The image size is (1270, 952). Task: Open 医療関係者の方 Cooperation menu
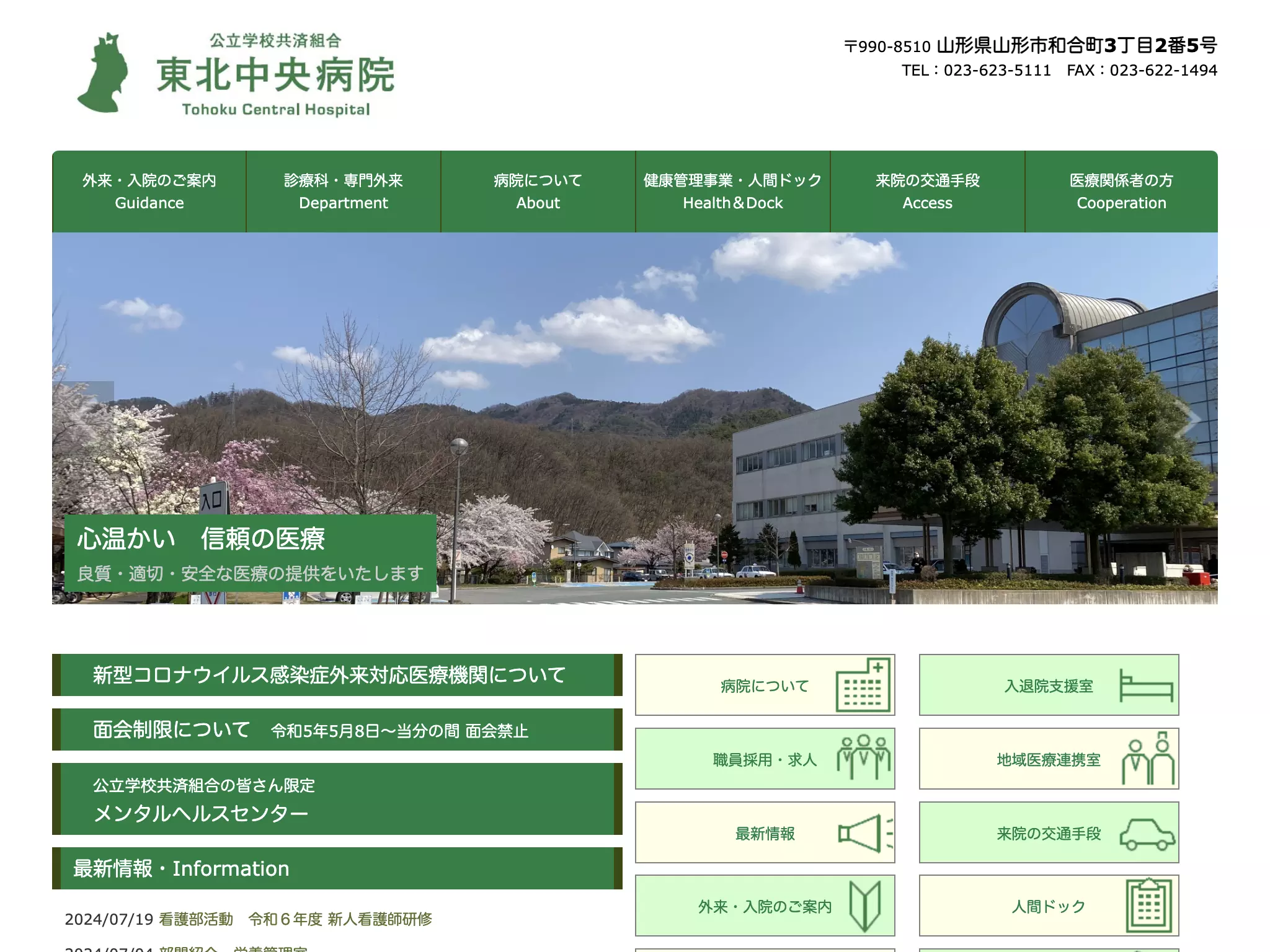(1122, 192)
